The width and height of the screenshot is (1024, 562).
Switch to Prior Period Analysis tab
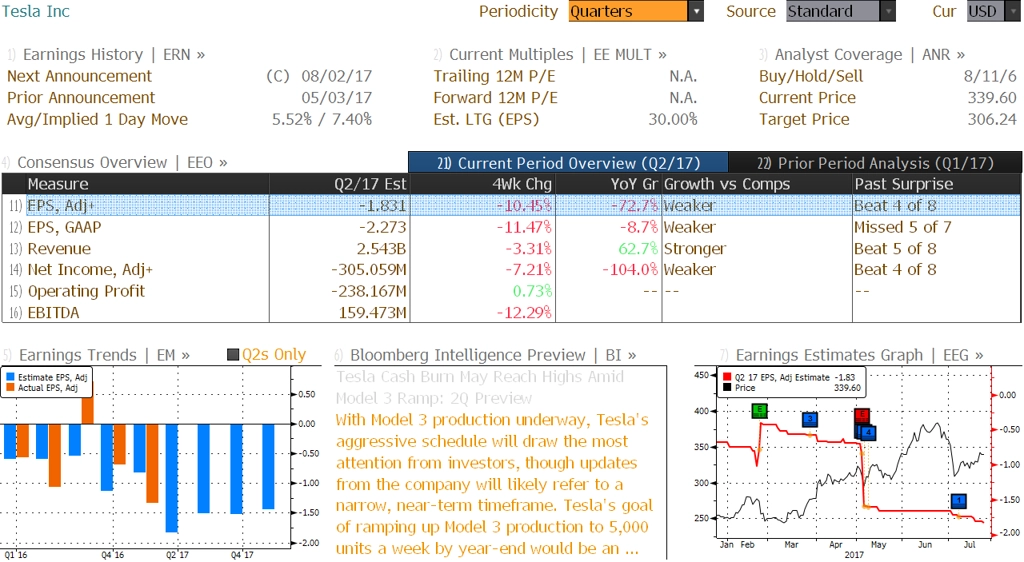(875, 163)
